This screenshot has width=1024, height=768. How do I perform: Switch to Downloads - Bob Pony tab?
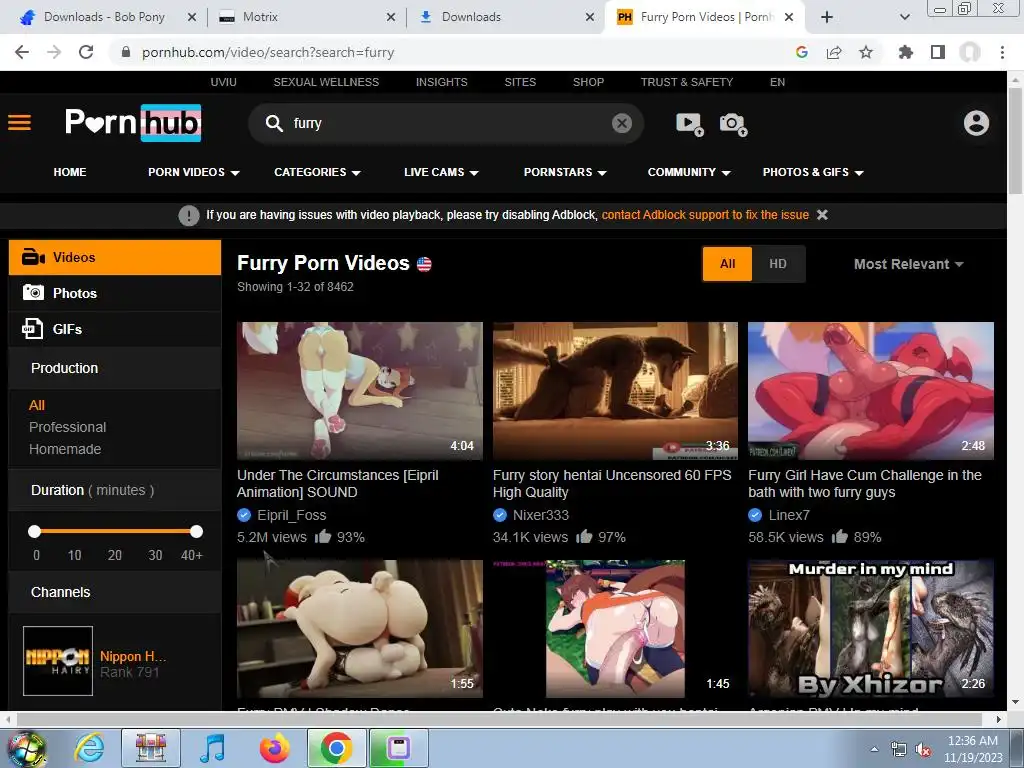click(x=108, y=17)
